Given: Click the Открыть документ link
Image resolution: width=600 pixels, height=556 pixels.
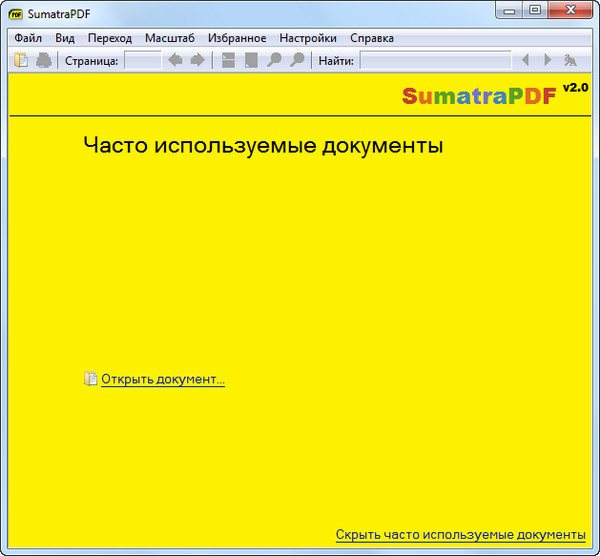Looking at the screenshot, I should tap(162, 380).
